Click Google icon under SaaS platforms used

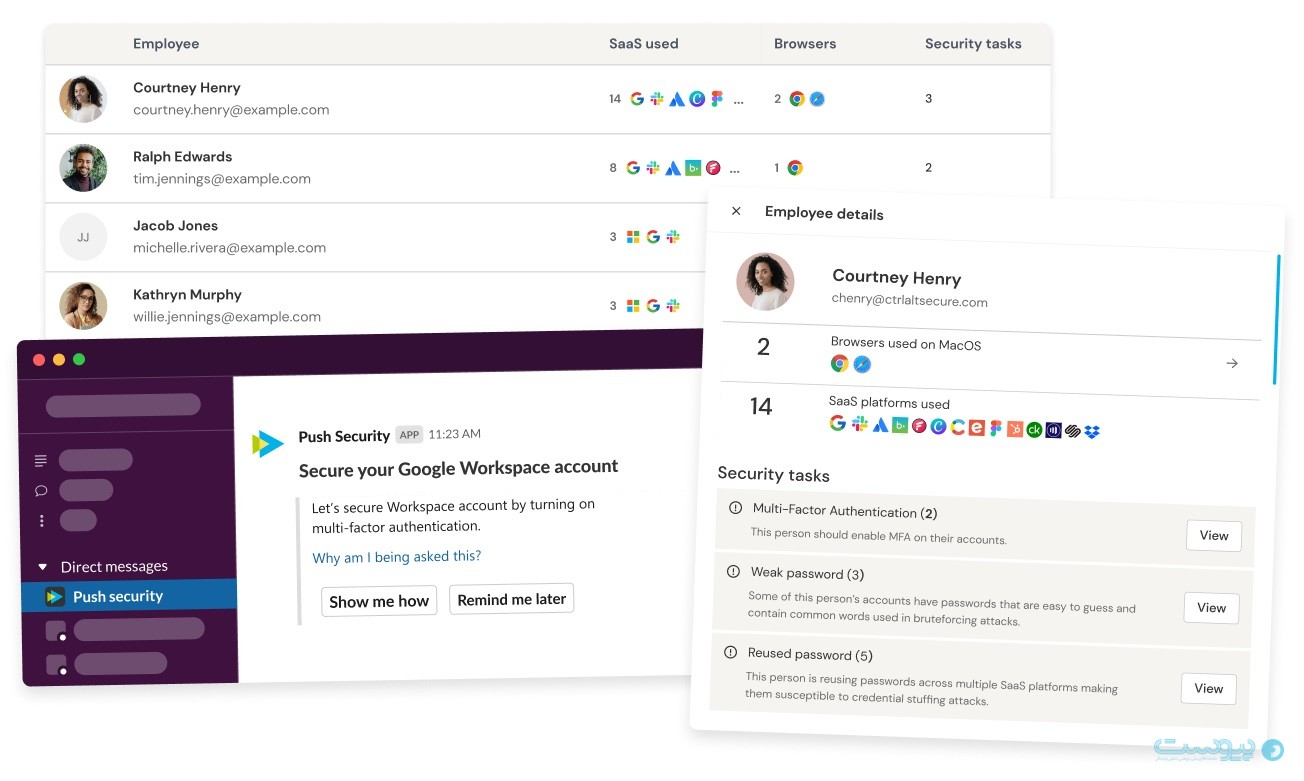pyautogui.click(x=838, y=423)
